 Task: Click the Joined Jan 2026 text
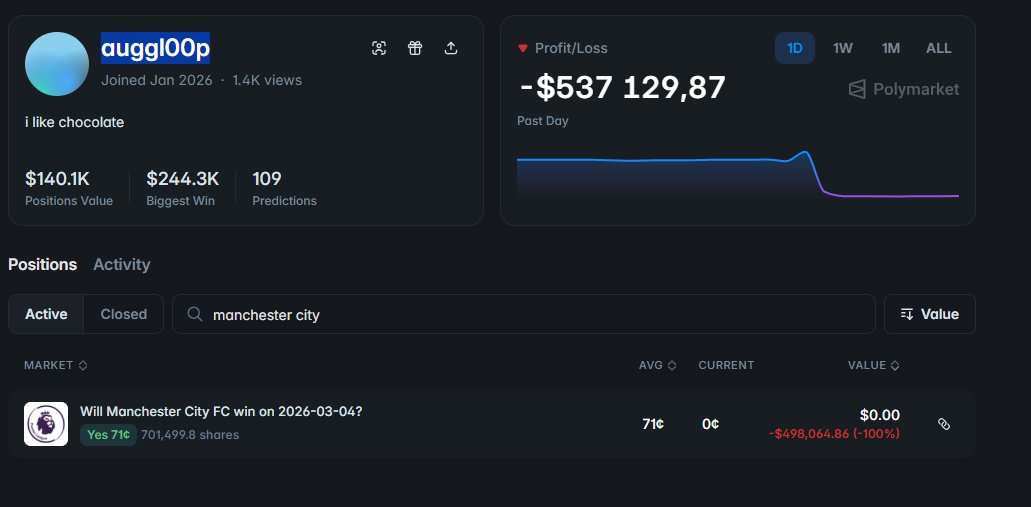coord(156,80)
